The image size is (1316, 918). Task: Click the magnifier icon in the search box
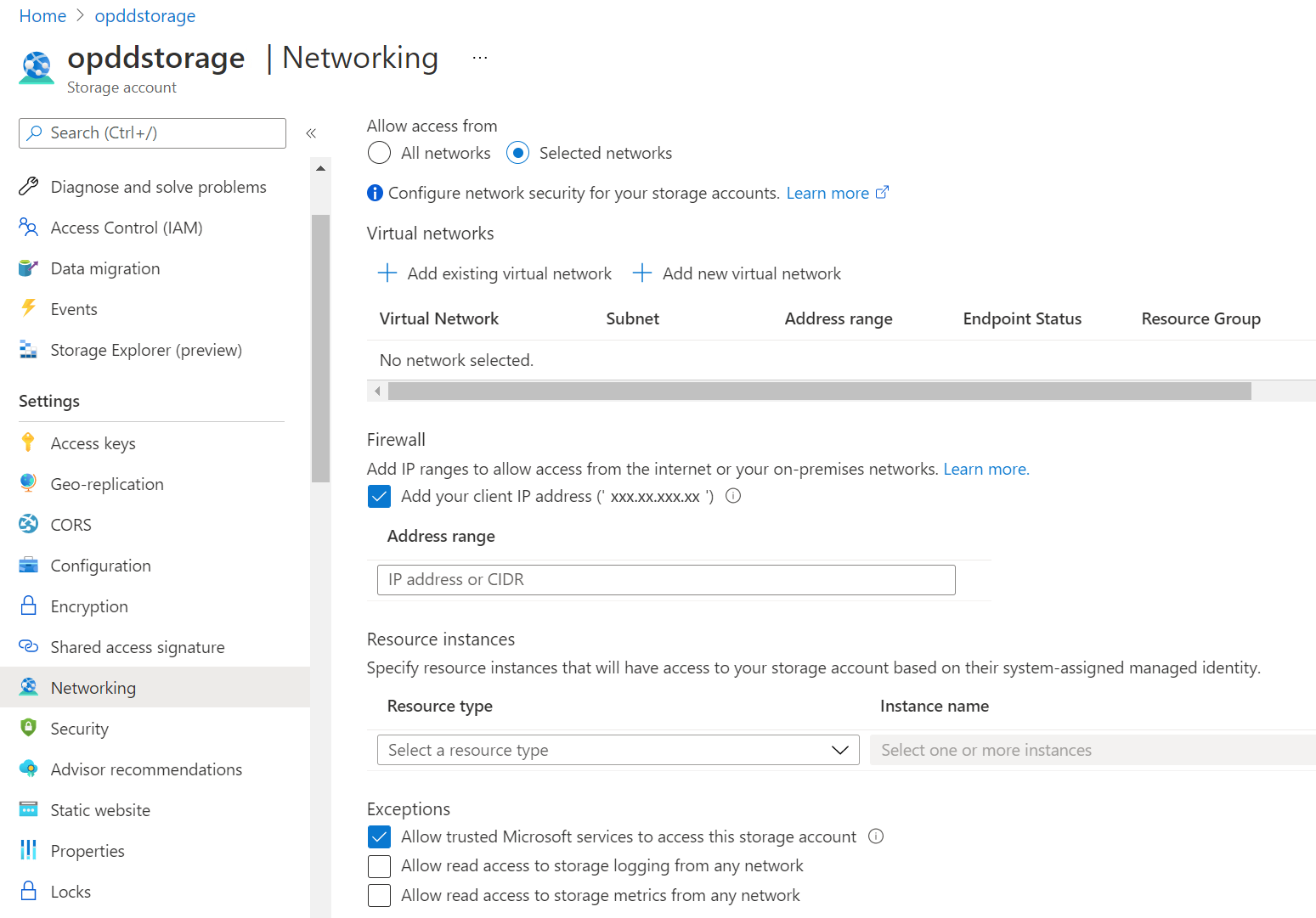[x=35, y=133]
